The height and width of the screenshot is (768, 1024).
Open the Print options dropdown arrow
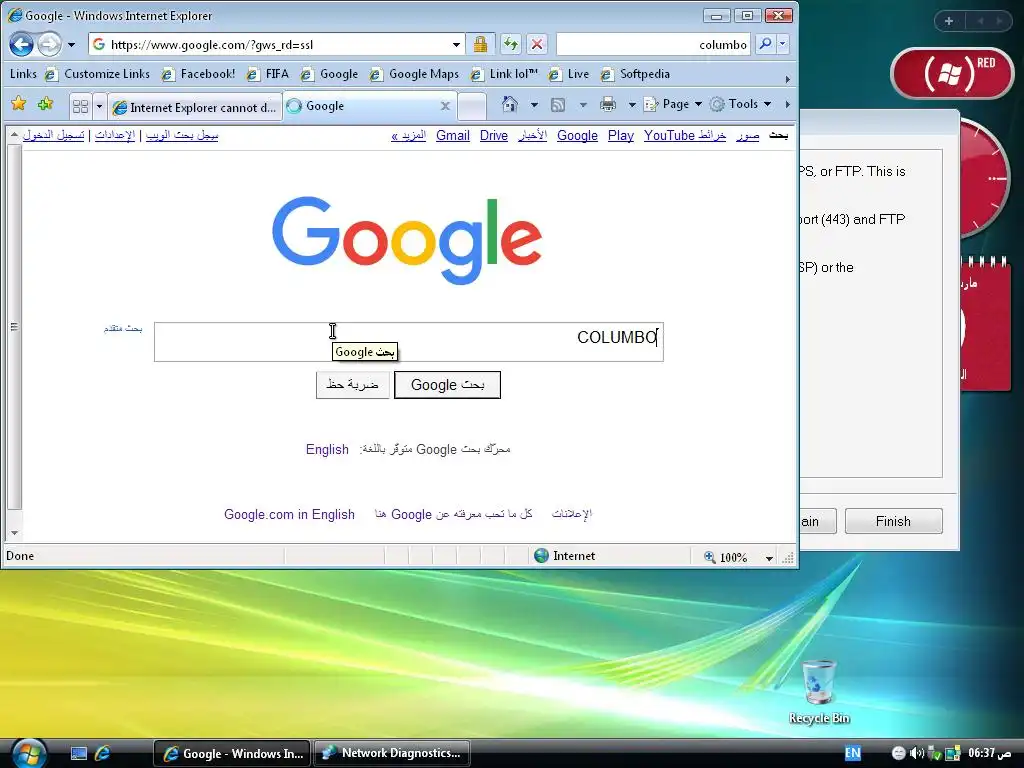[632, 104]
